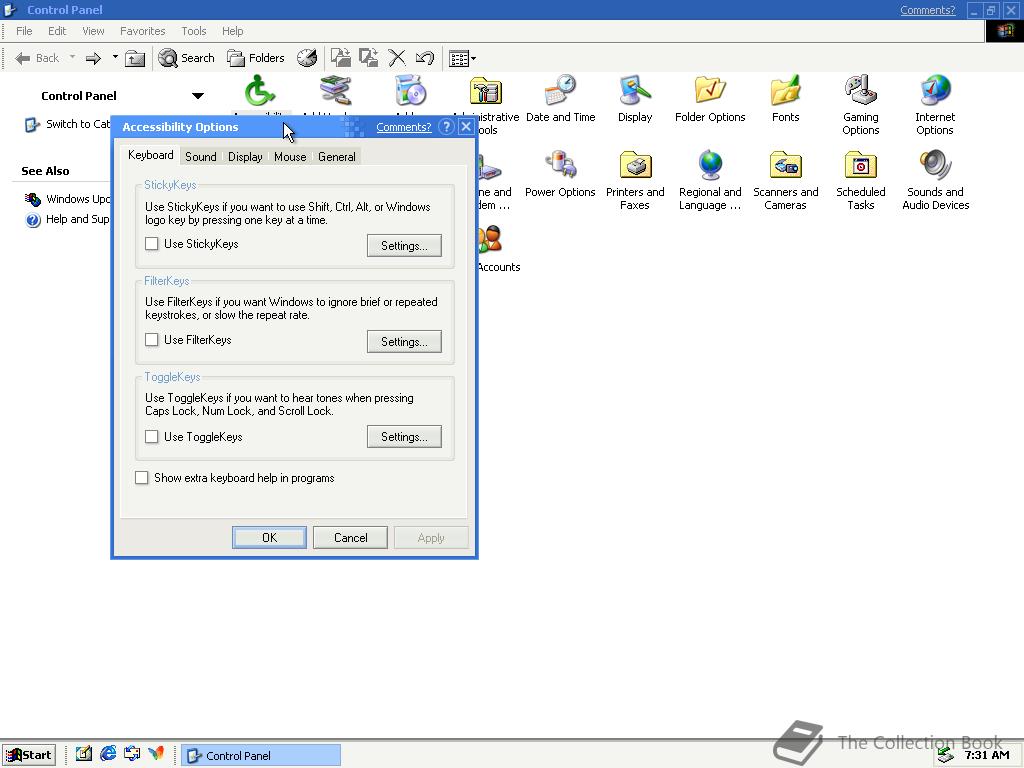Open Regional and Language options icon

point(710,180)
